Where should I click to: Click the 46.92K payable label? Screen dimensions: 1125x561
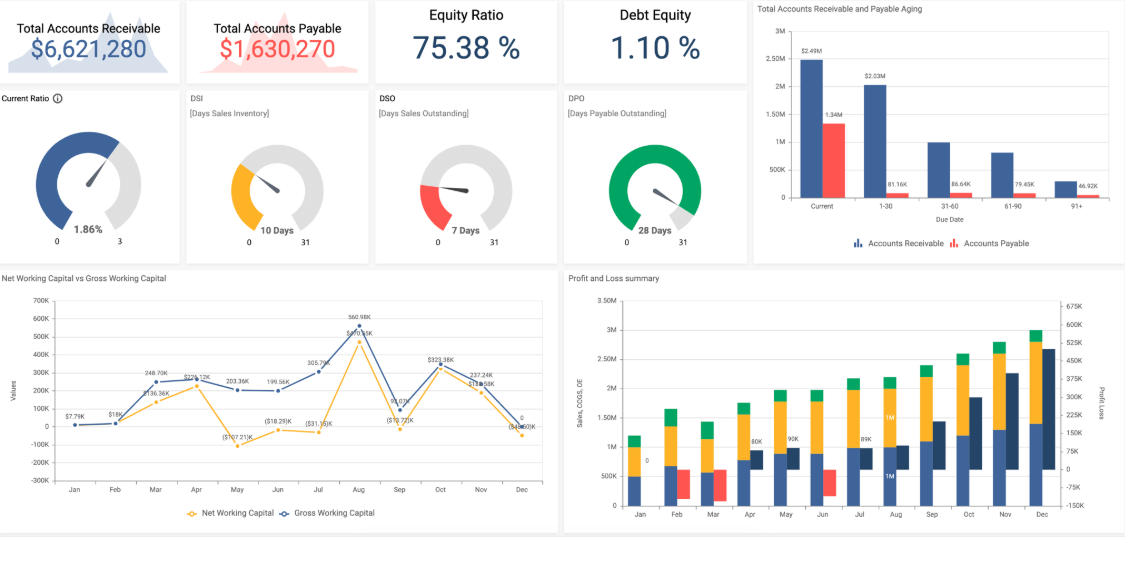[x=1088, y=185]
